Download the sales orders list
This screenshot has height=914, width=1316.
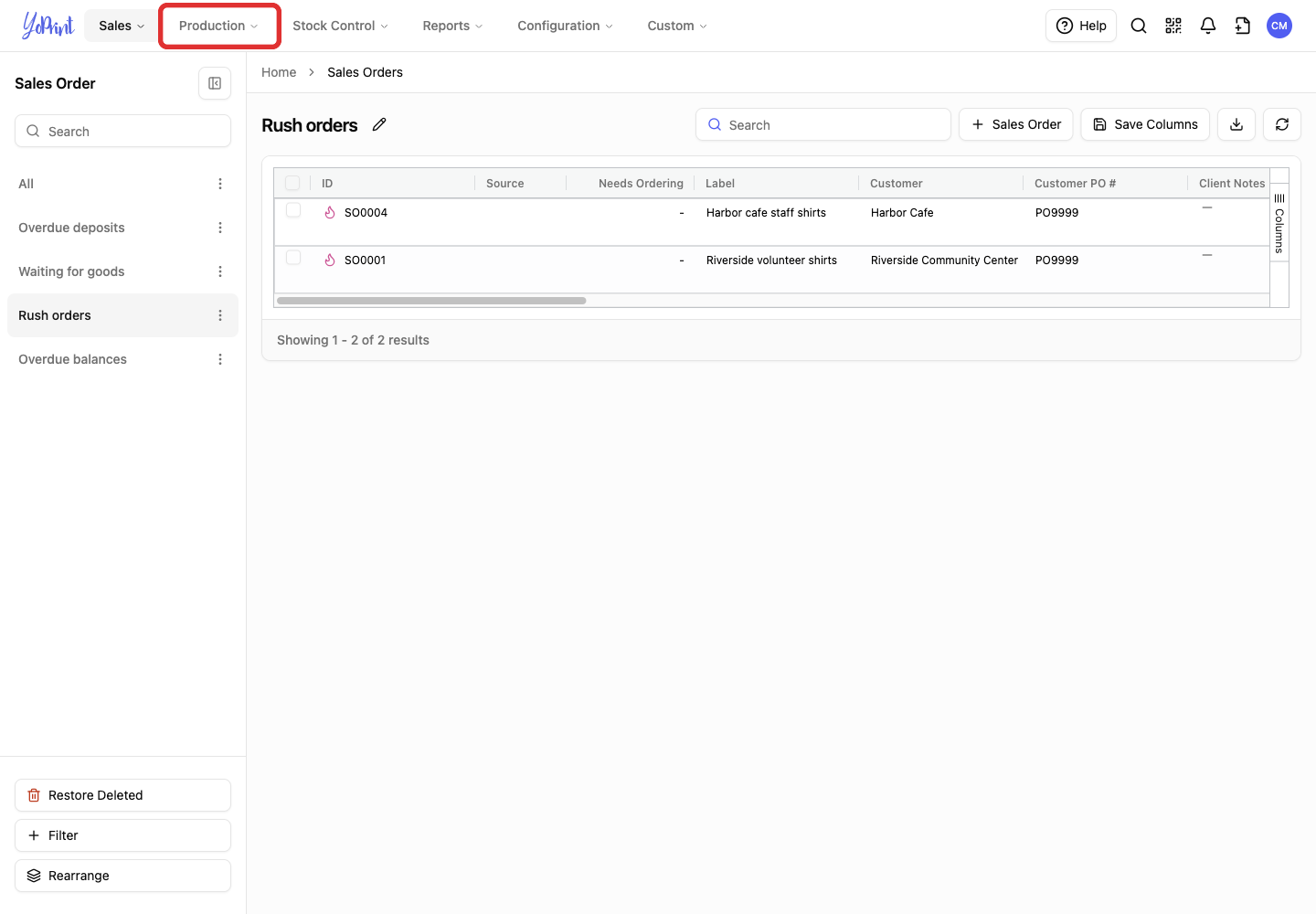[x=1236, y=124]
